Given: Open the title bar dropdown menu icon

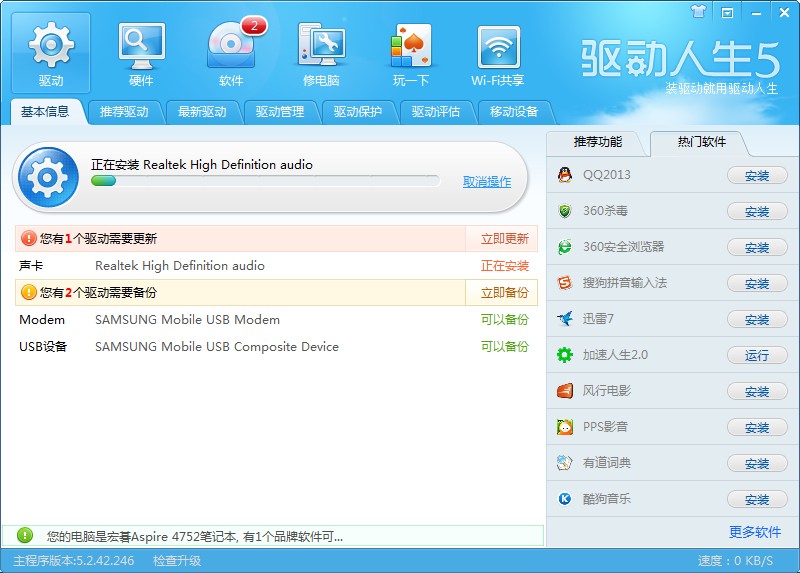Looking at the screenshot, I should tap(727, 12).
